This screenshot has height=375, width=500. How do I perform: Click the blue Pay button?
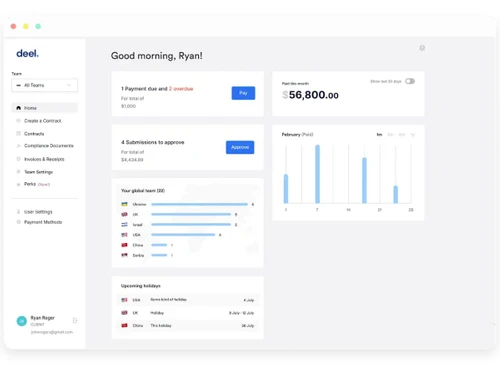(x=243, y=93)
